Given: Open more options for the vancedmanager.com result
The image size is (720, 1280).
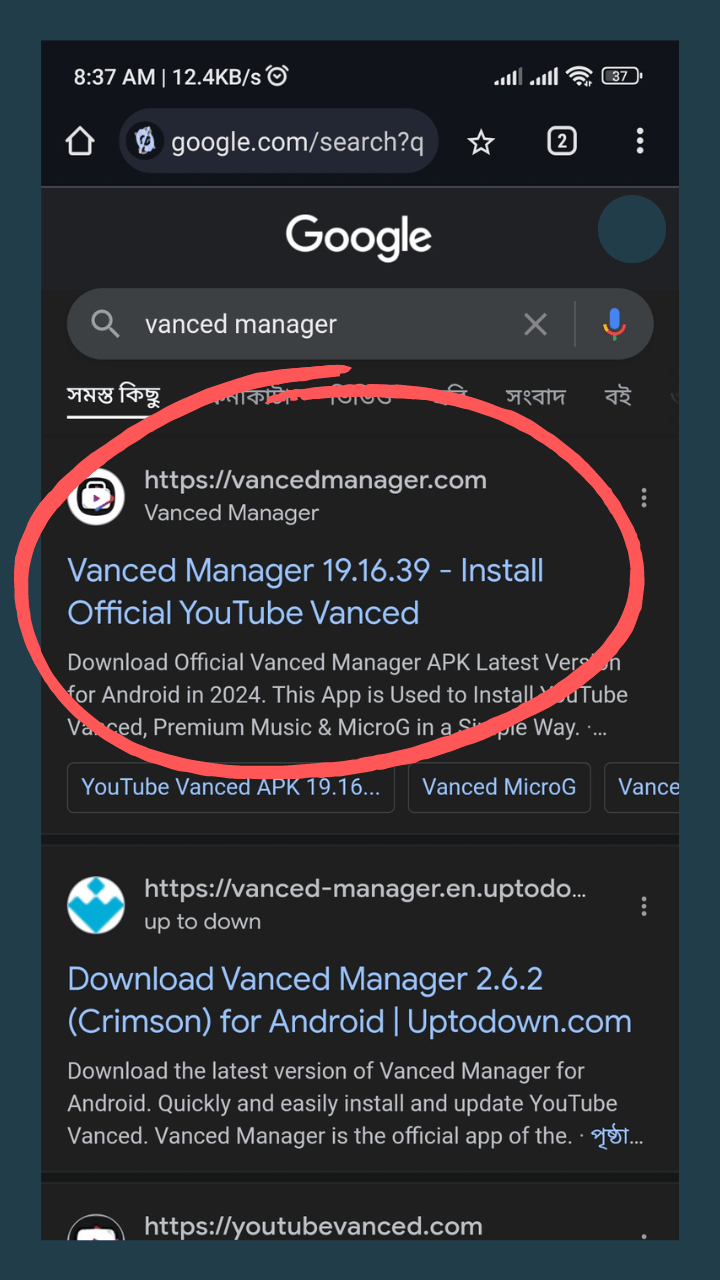Looking at the screenshot, I should coord(644,497).
